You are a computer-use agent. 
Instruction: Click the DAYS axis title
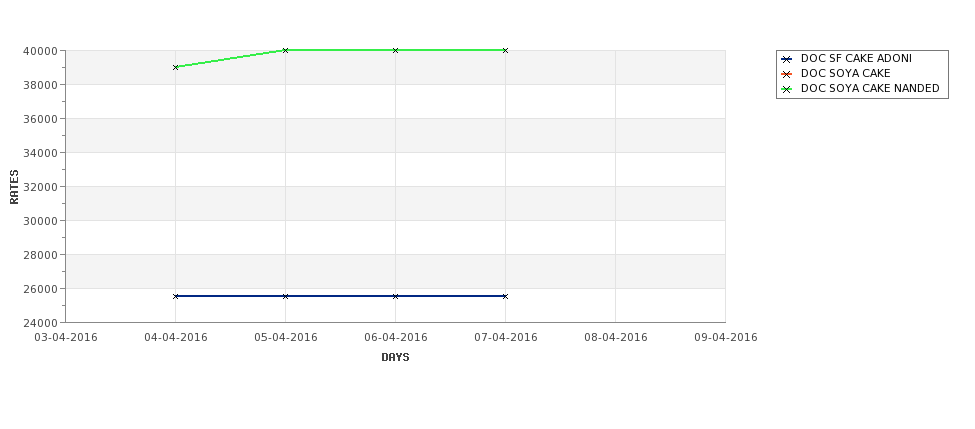point(395,358)
